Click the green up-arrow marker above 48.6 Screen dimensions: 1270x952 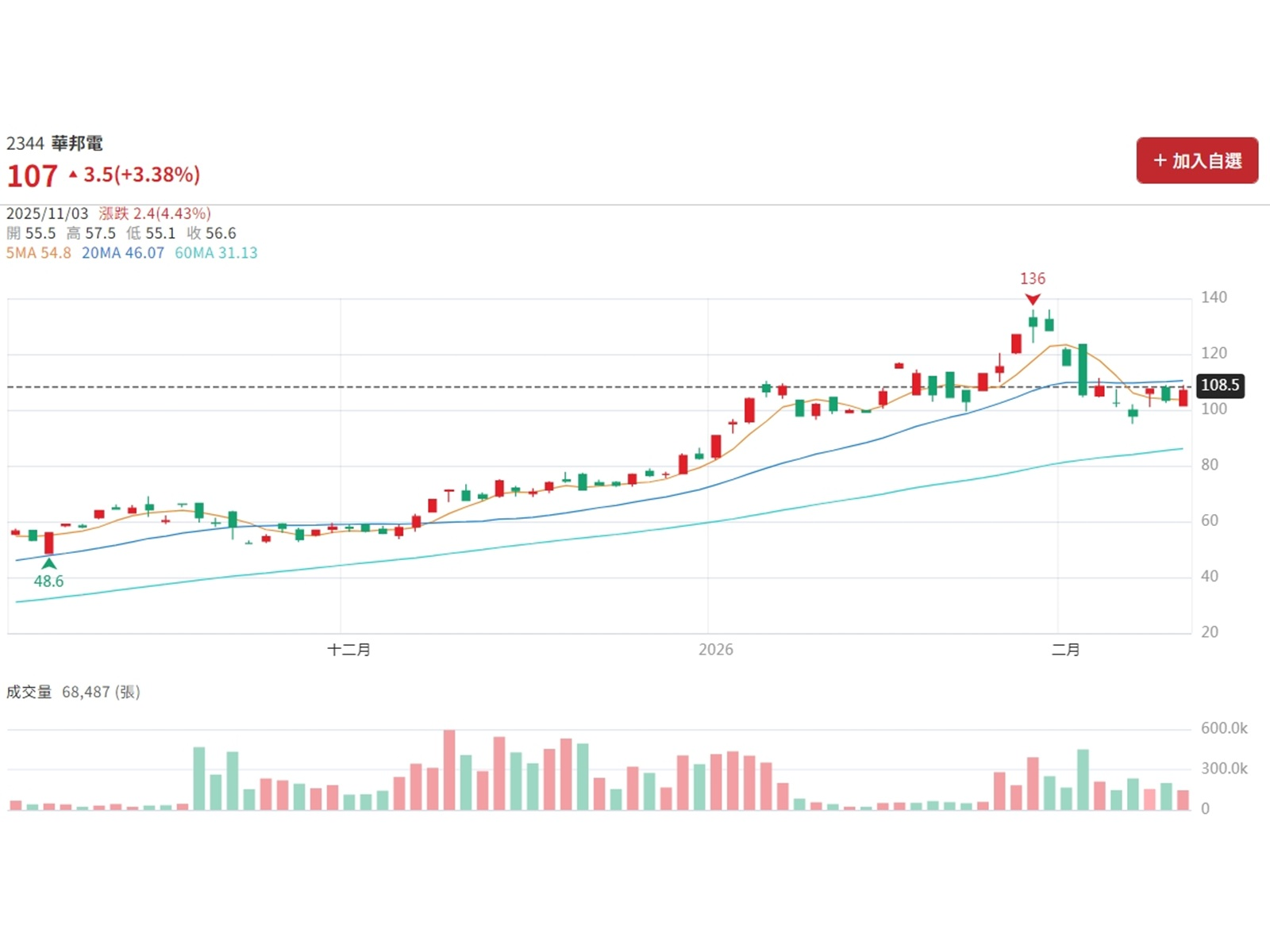click(x=49, y=563)
